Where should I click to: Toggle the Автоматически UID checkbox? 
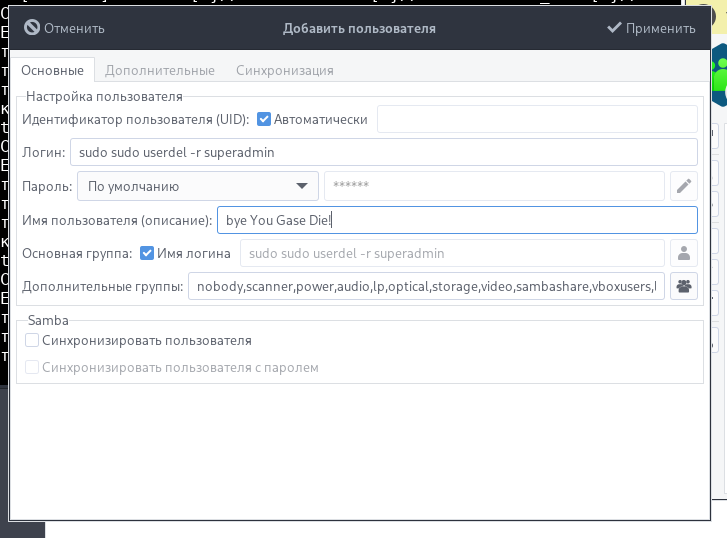pos(265,120)
